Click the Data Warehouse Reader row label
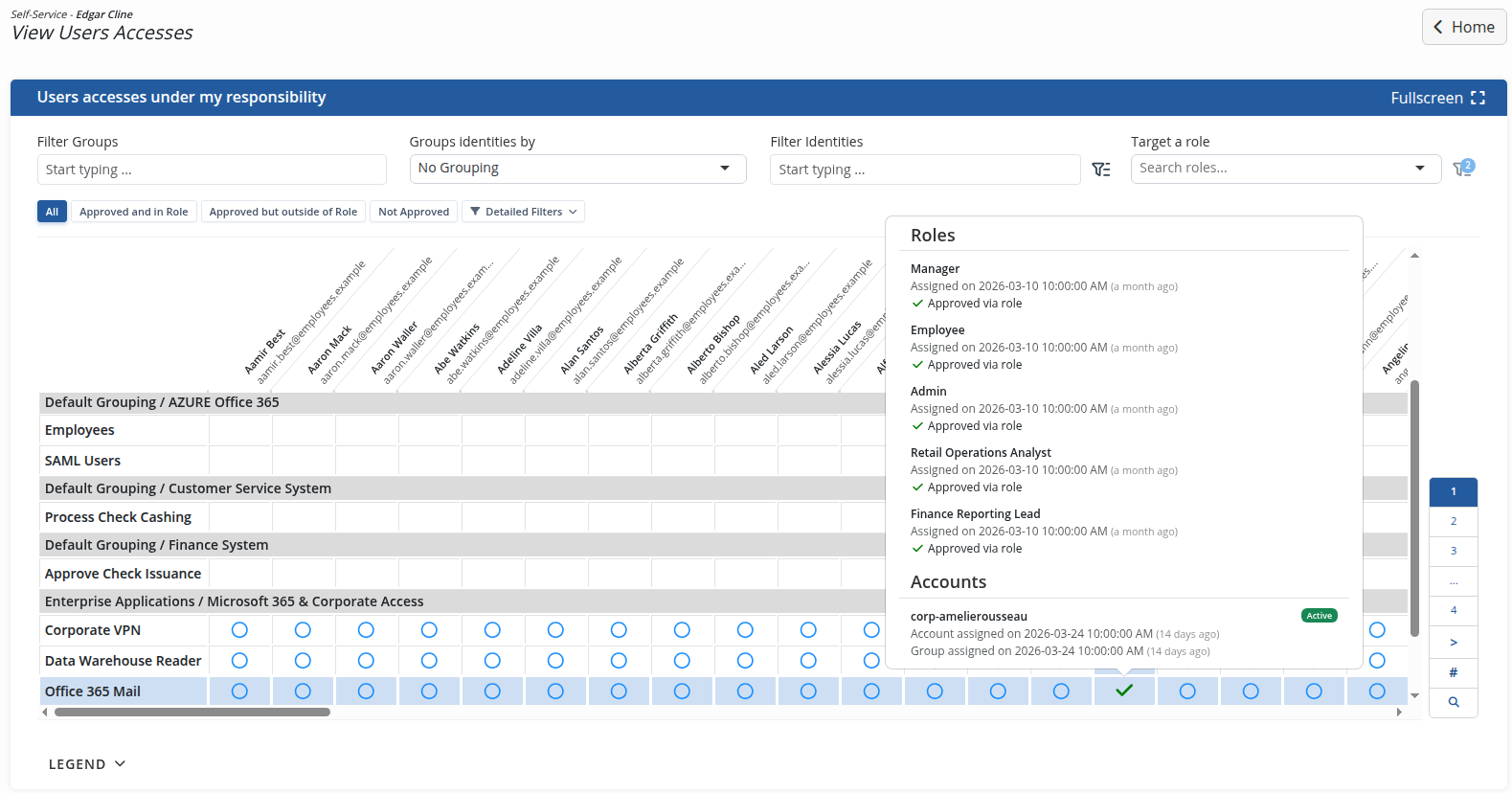1512x793 pixels. click(x=124, y=661)
